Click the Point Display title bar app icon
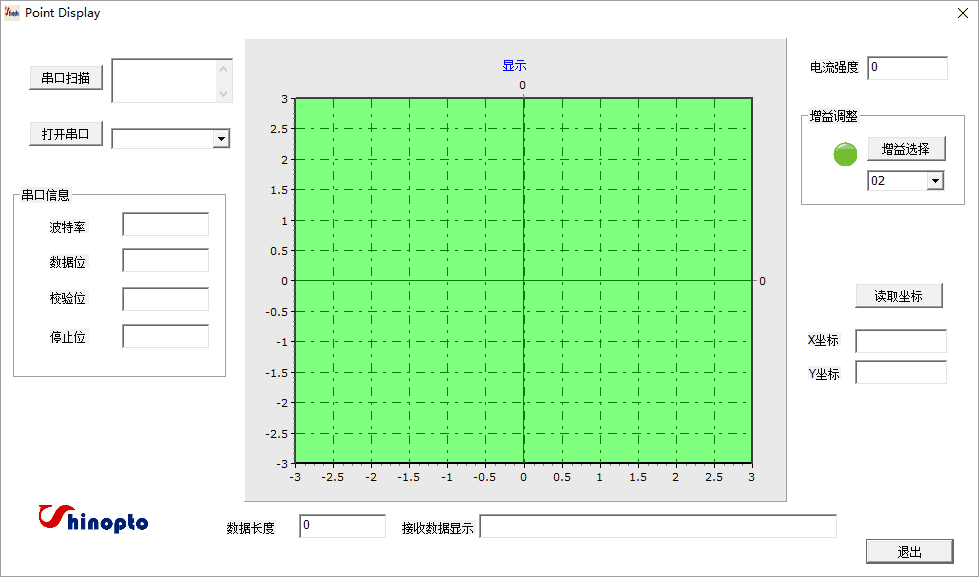The image size is (979, 577). pos(12,12)
